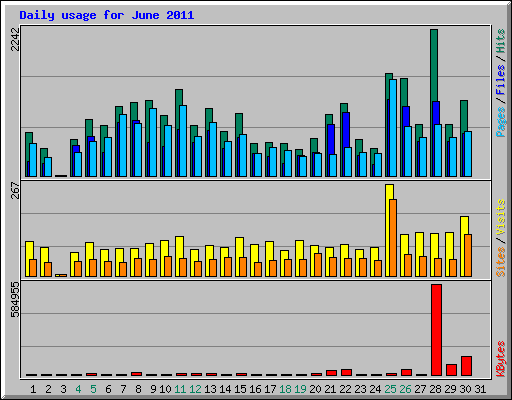Screen dimensions: 512x400
Task: Click the green Hits bar for day 11
Action: pyautogui.click(x=179, y=97)
